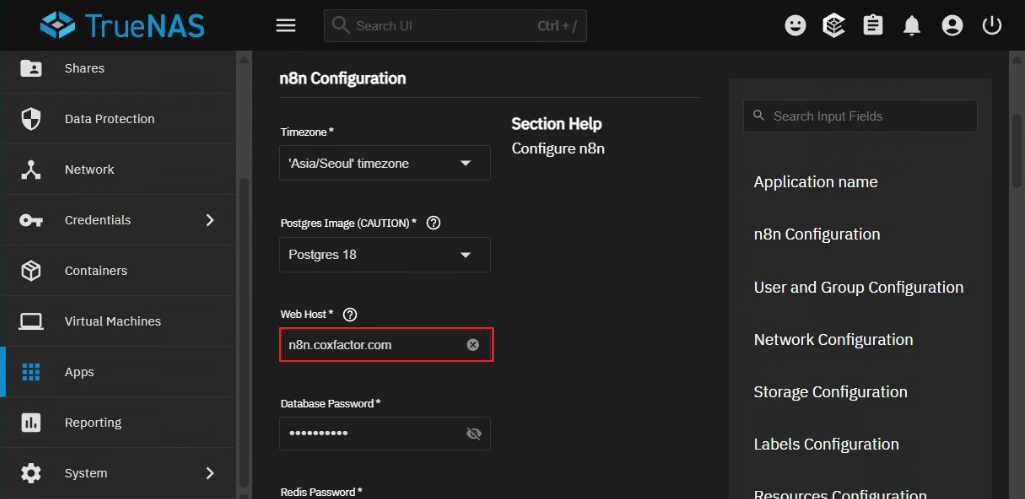Click the Containers box icon
The width and height of the screenshot is (1025, 499).
tap(31, 271)
